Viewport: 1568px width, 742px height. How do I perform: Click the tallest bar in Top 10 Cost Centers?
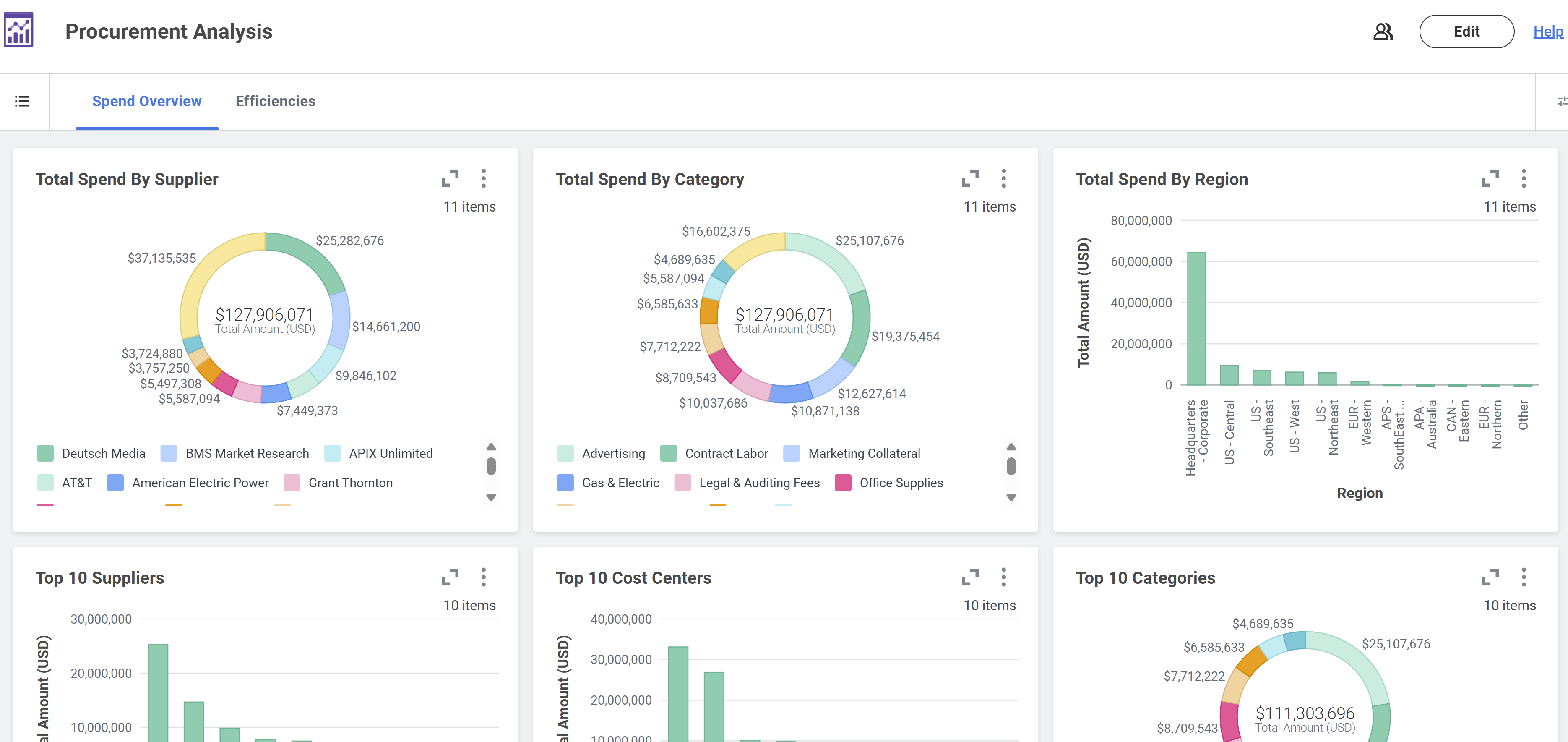(x=677, y=694)
